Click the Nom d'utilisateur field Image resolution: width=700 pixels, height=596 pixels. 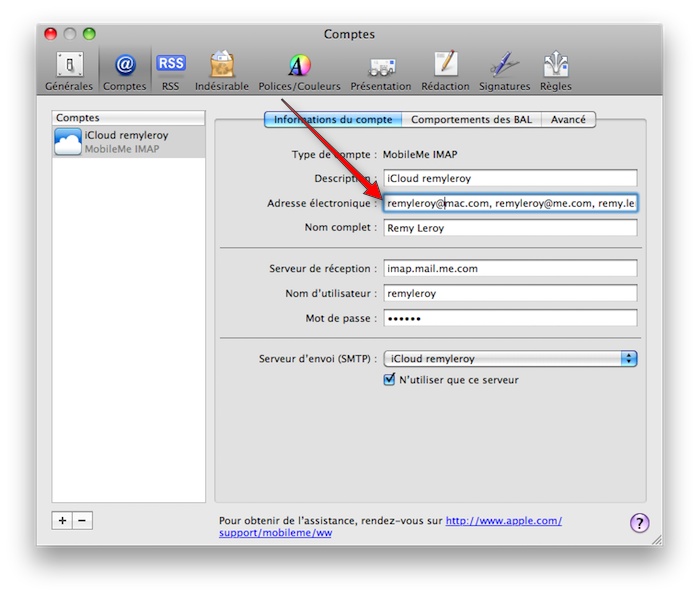click(x=510, y=293)
